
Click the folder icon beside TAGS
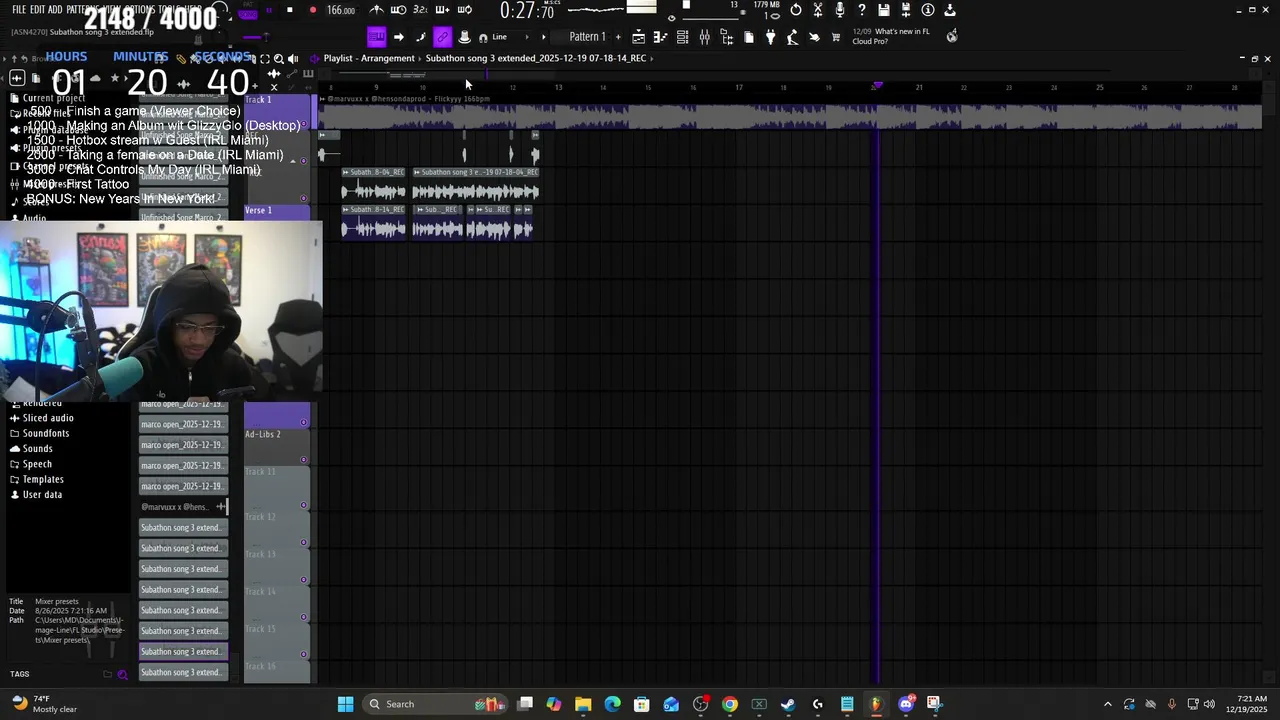click(107, 675)
